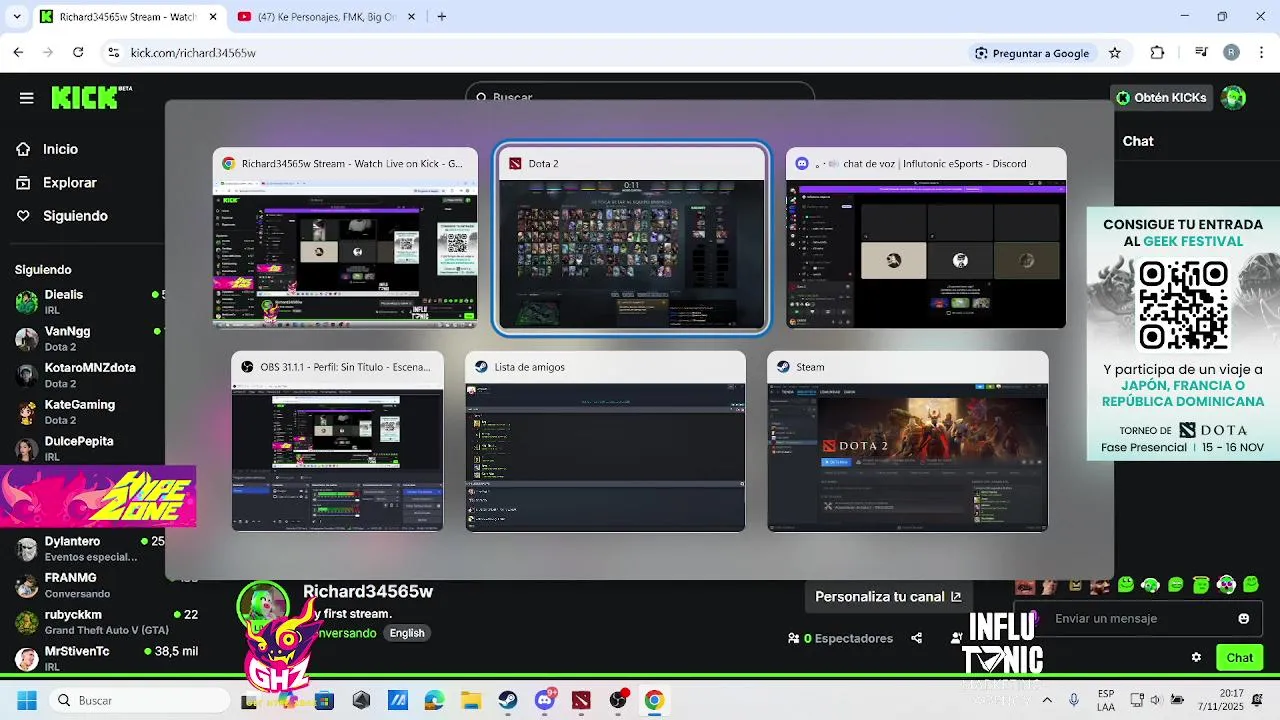
Task: Reload the current page
Action: [x=79, y=53]
